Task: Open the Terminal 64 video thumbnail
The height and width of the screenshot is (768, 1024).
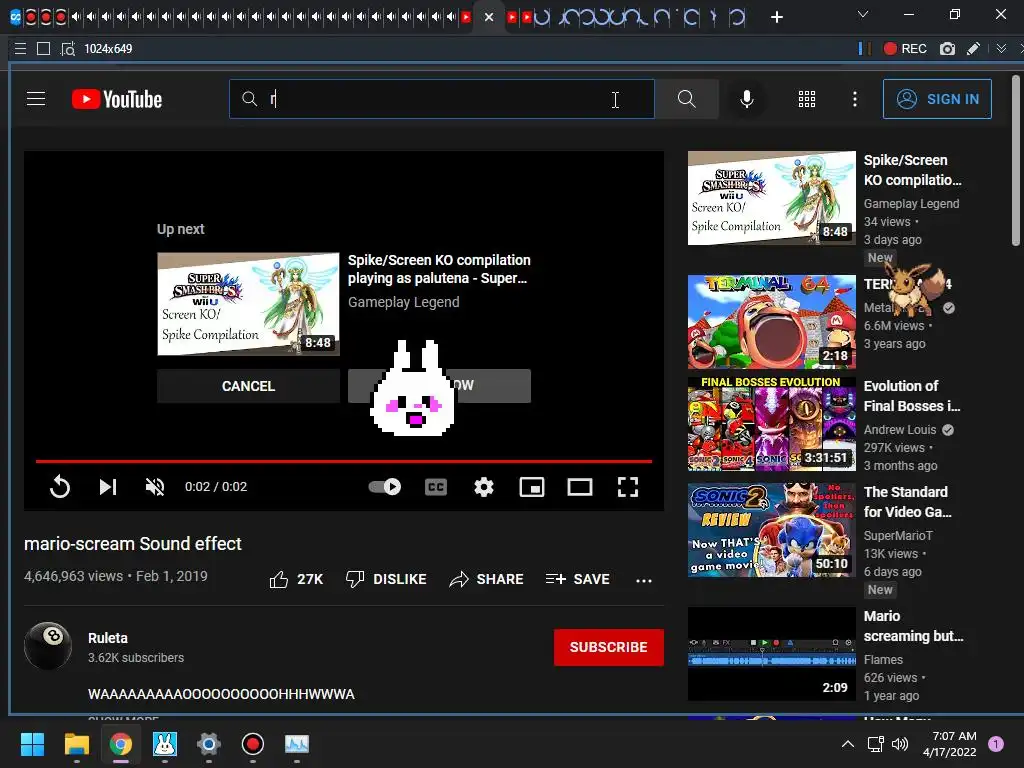Action: (x=771, y=321)
